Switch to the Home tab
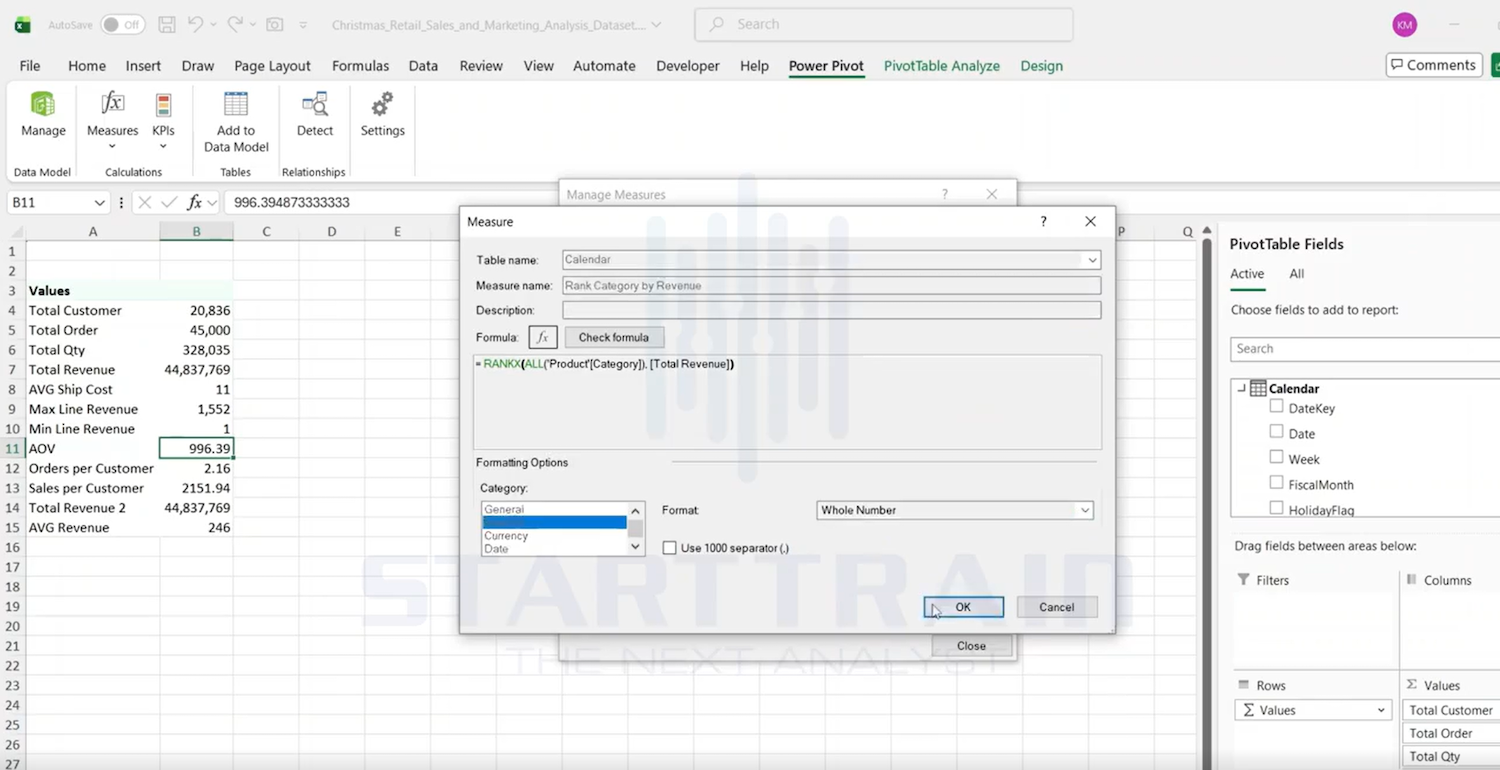Viewport: 1500px width, 770px height. tap(87, 66)
